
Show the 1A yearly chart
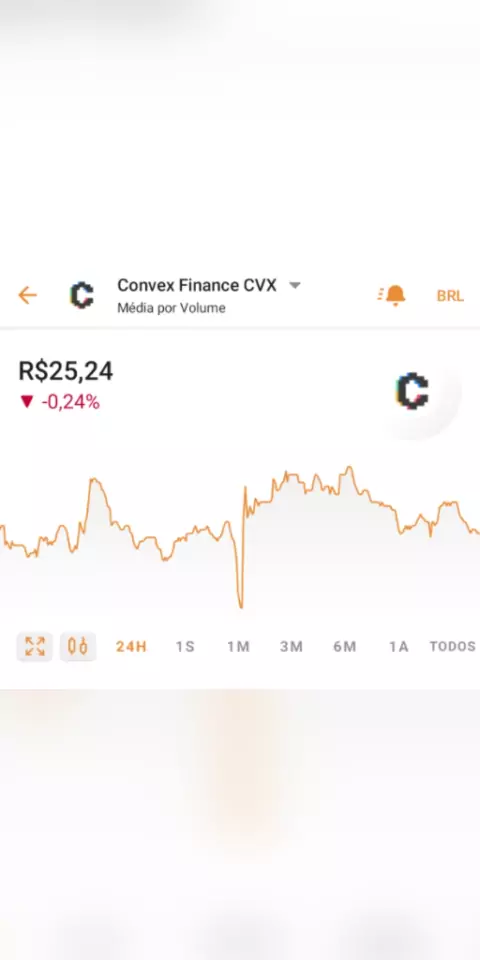point(399,647)
